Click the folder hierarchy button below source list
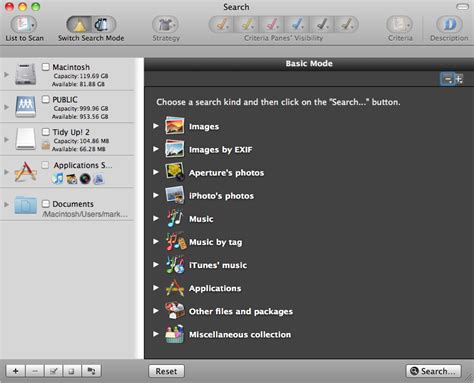The image size is (474, 383). tap(91, 371)
